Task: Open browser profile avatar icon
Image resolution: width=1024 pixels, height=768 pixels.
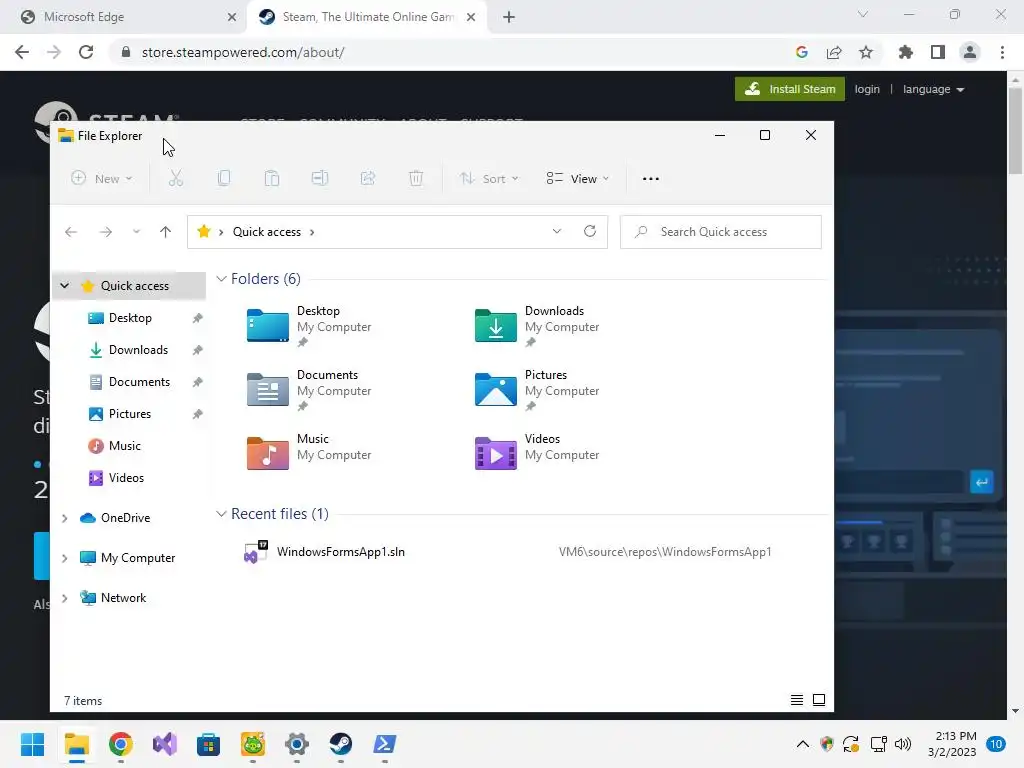Action: click(970, 52)
